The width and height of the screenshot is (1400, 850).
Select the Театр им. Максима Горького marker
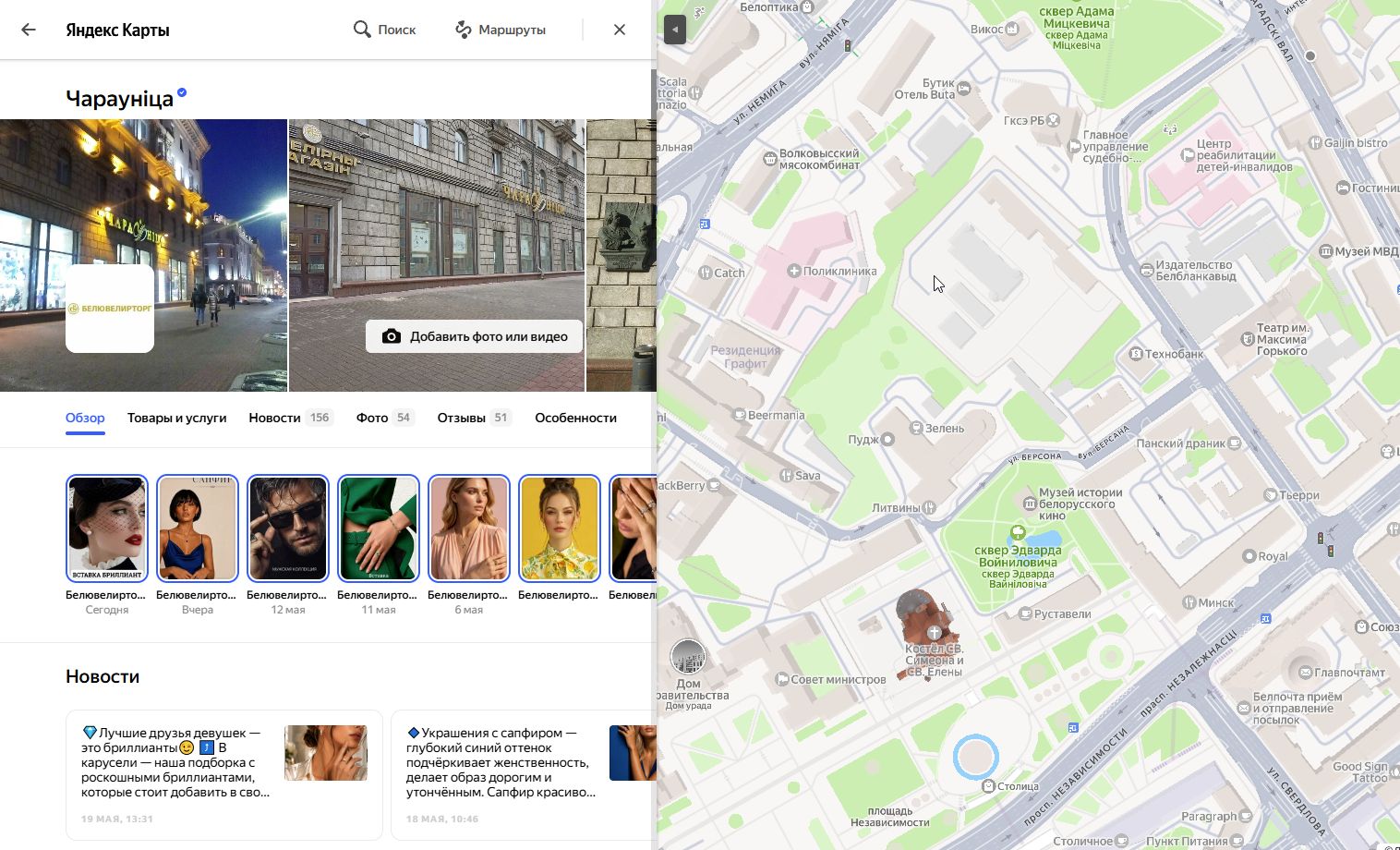pos(1247,339)
